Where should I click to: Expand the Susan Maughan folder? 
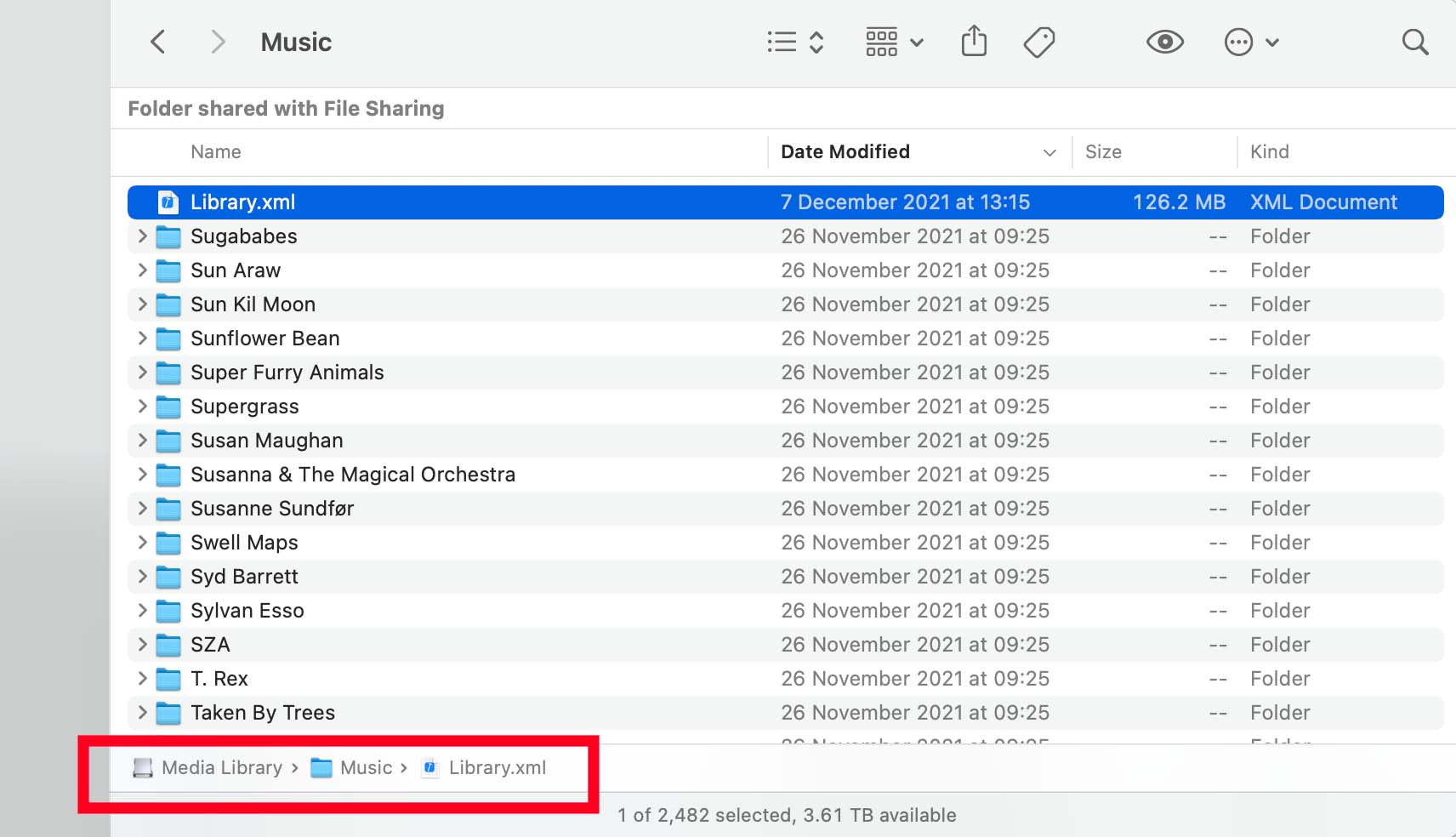pyautogui.click(x=142, y=440)
